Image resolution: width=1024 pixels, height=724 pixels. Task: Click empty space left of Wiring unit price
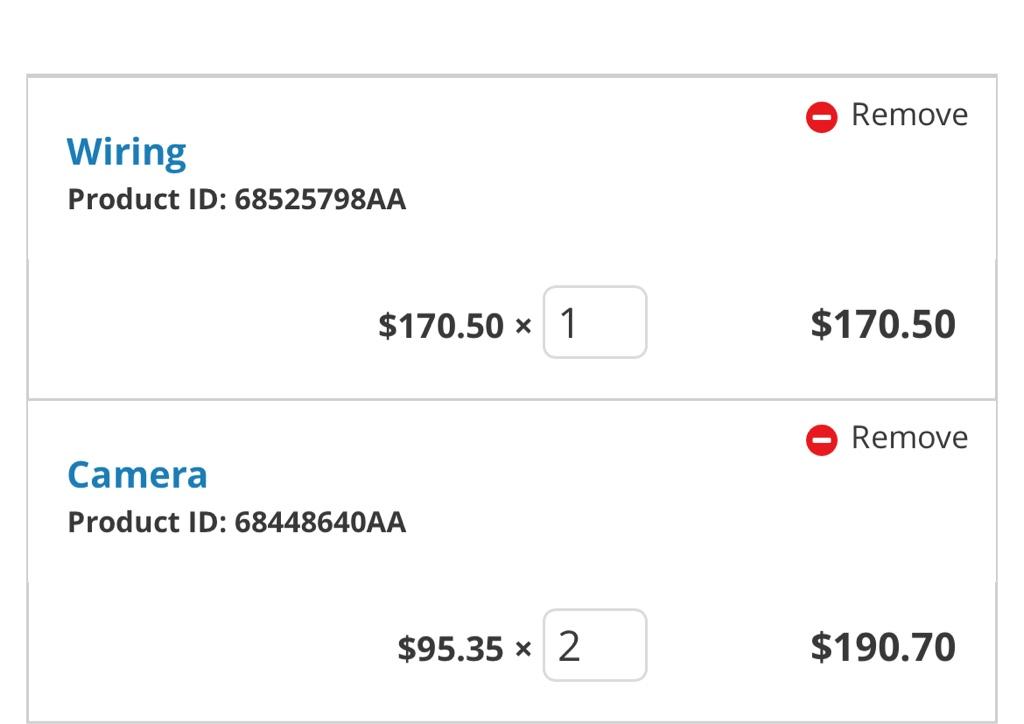(200, 326)
